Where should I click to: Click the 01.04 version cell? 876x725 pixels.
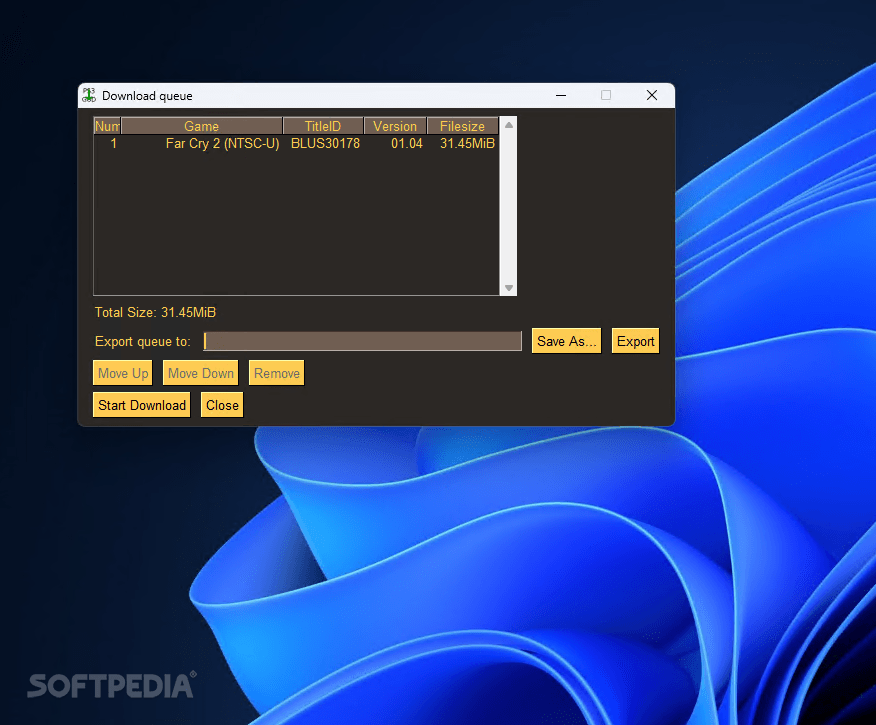407,144
